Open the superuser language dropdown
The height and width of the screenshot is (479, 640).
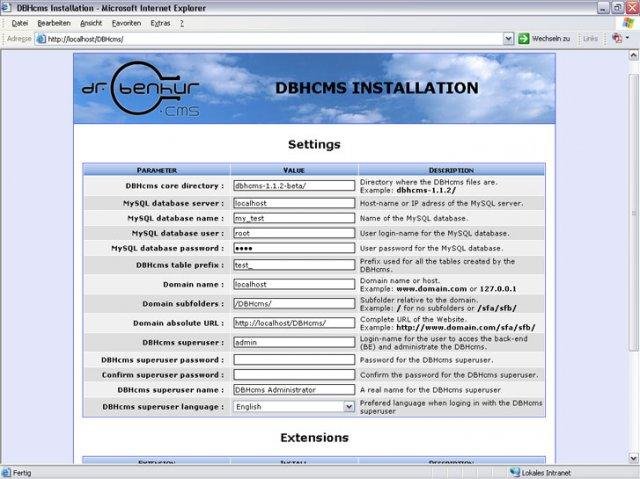[294, 407]
